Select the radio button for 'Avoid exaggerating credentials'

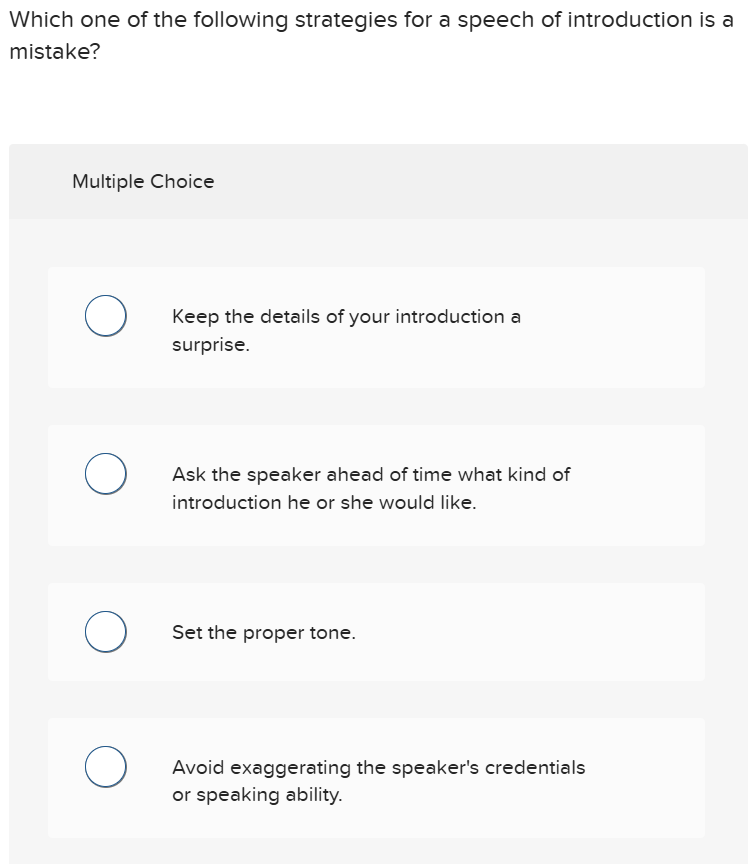(105, 767)
